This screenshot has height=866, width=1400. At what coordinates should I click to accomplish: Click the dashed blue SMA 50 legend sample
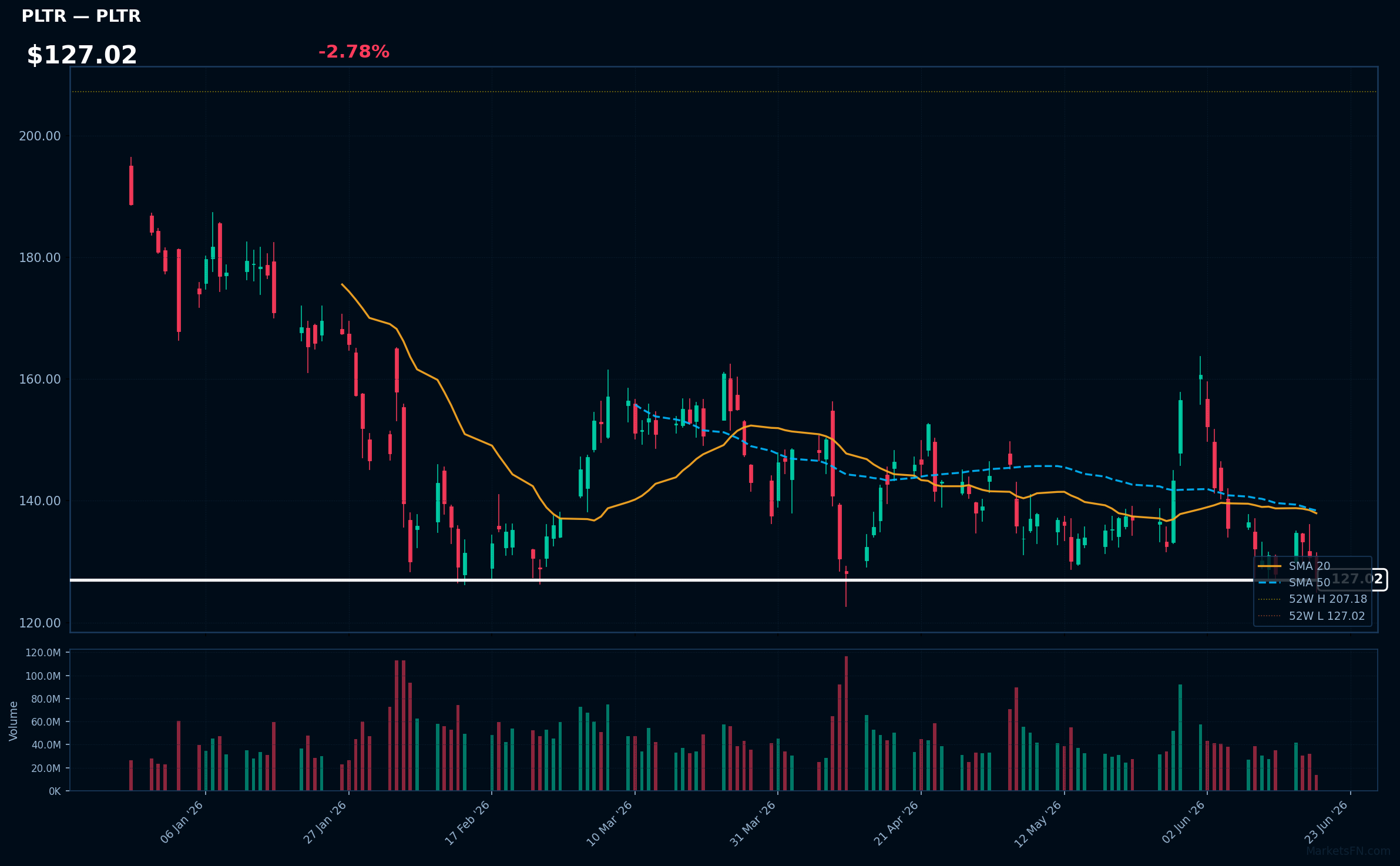tap(1270, 583)
